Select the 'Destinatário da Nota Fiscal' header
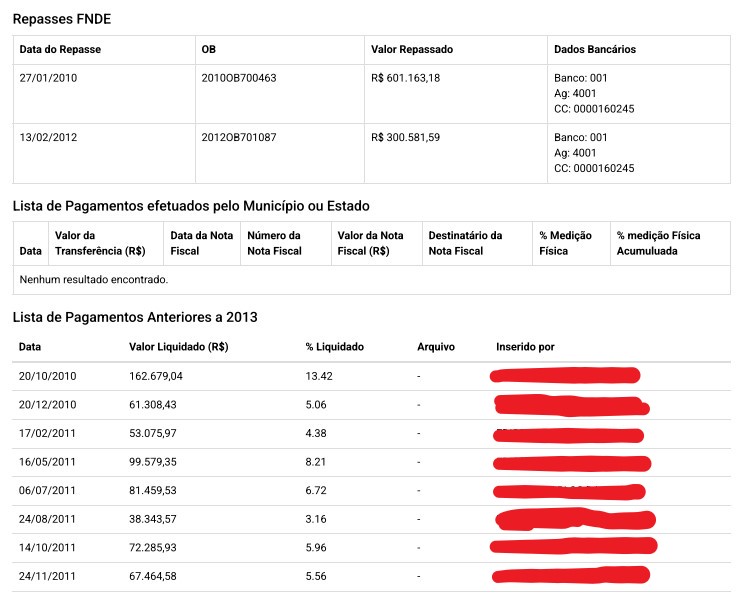 (465, 243)
